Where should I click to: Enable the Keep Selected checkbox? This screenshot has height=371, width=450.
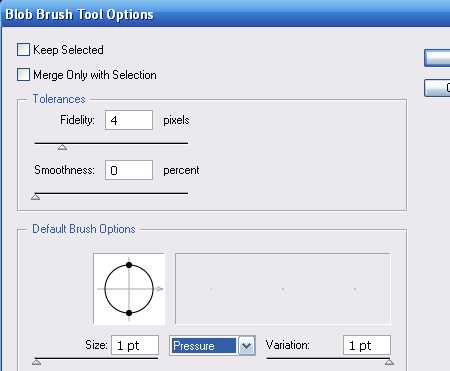pos(24,50)
